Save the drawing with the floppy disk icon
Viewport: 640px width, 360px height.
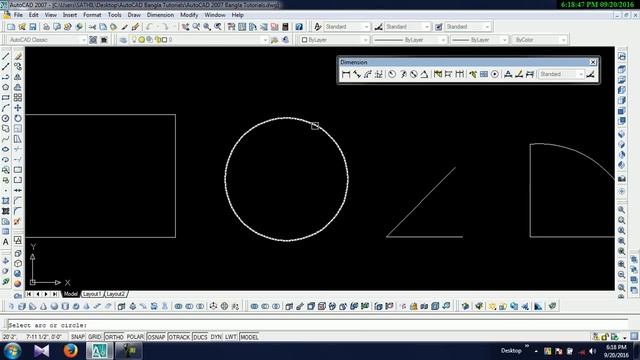pyautogui.click(x=33, y=27)
